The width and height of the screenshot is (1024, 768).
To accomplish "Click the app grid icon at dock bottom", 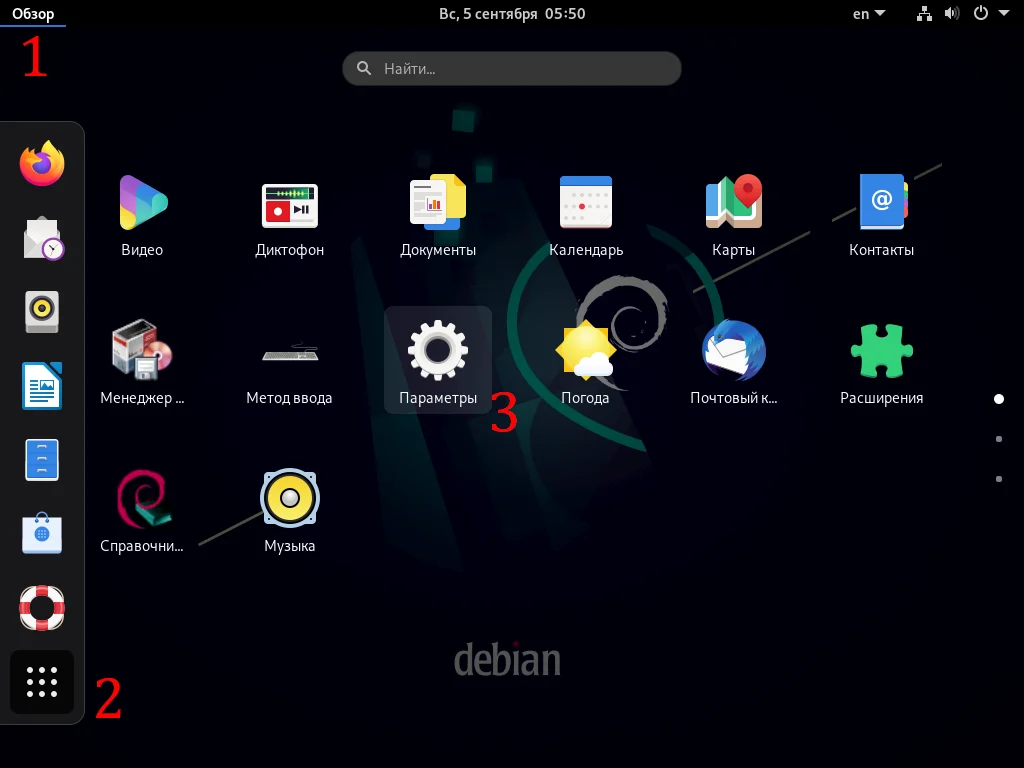I will (41, 681).
